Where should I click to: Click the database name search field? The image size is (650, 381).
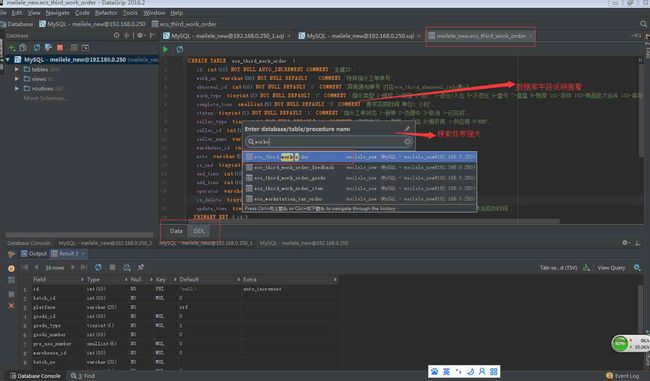(329, 142)
